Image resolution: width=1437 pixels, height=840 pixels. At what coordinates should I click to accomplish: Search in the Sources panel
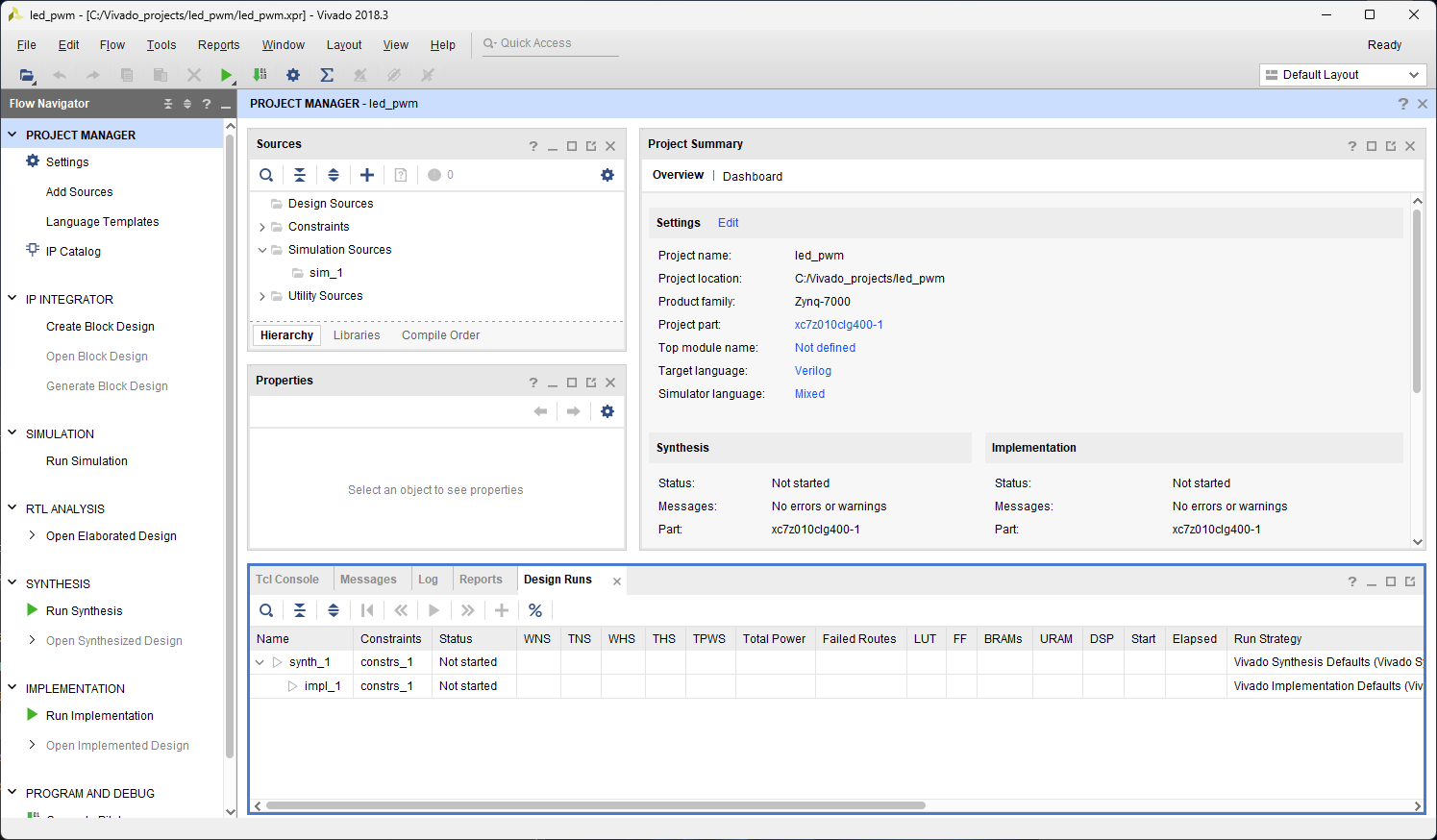point(266,175)
